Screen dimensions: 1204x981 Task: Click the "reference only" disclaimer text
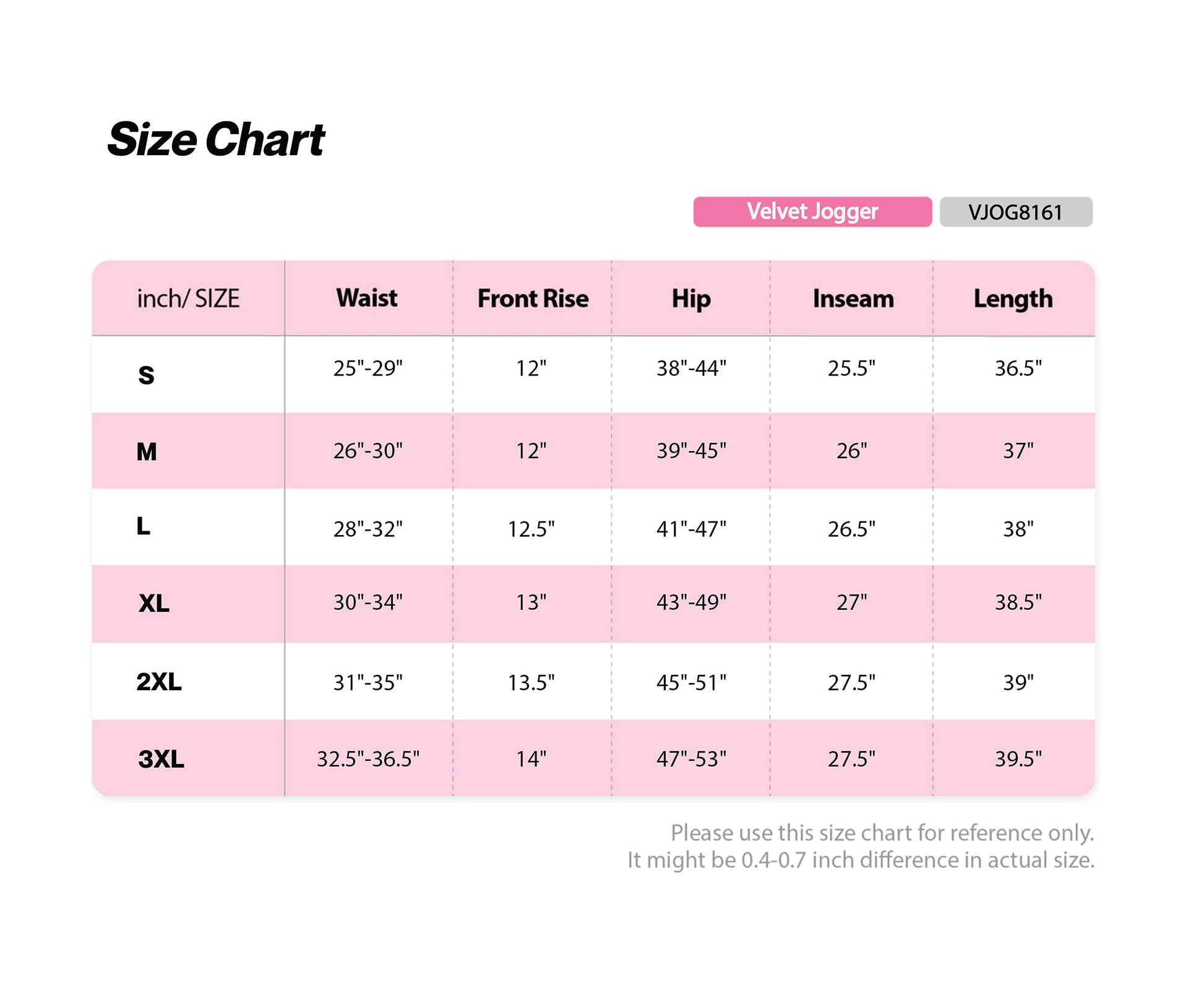[882, 833]
